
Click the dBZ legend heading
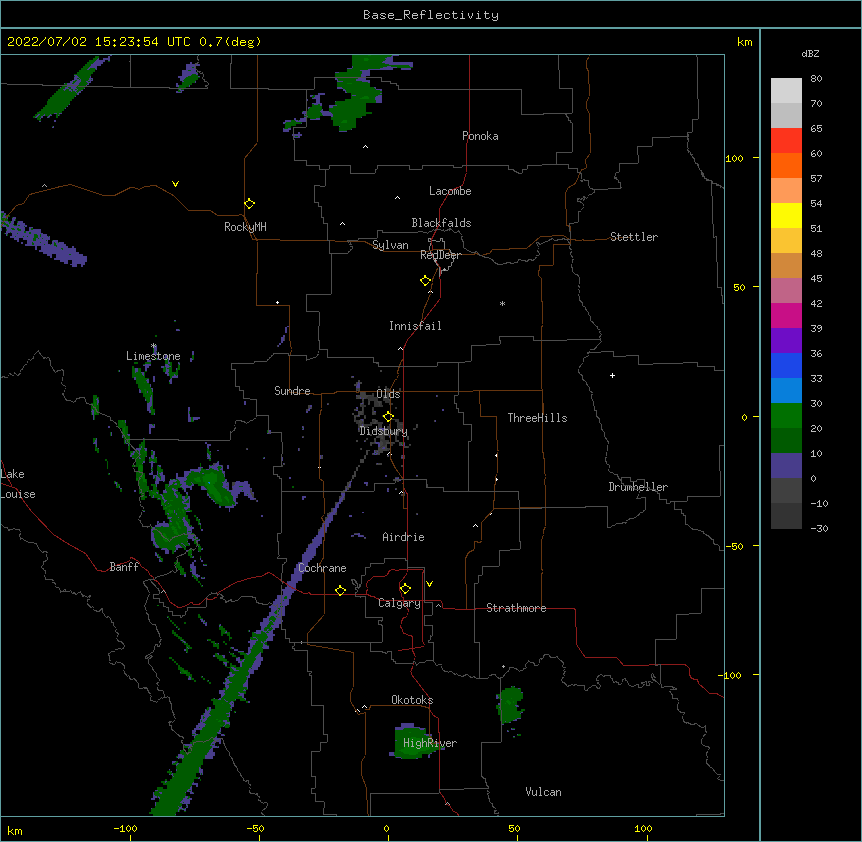click(x=810, y=54)
